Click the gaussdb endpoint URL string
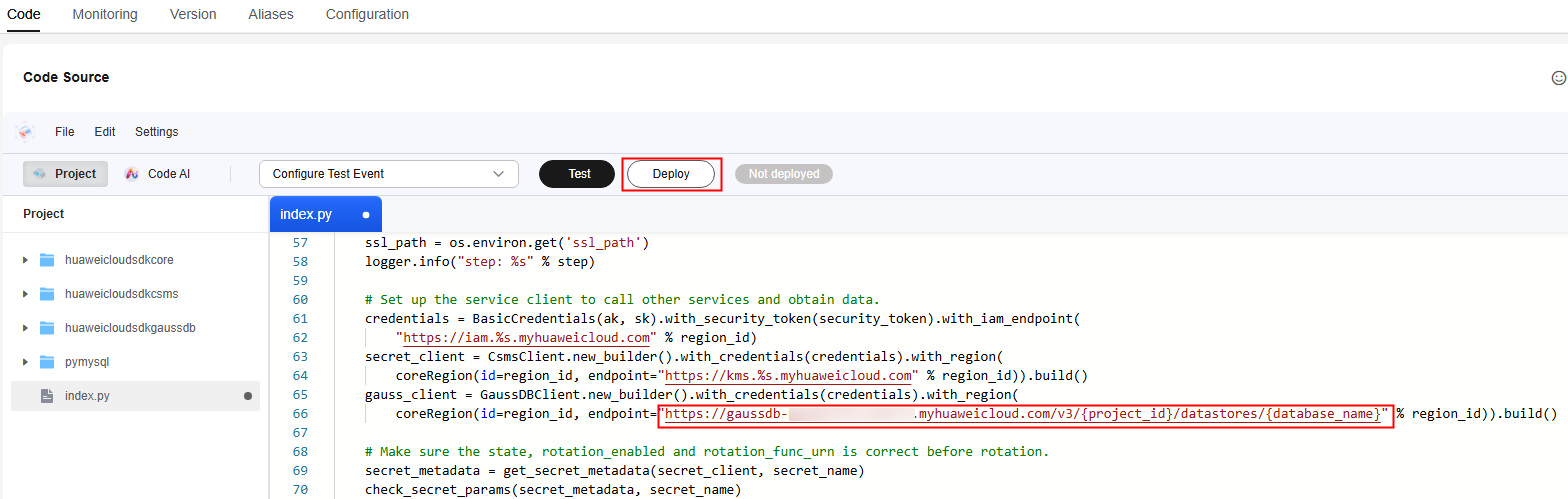Screen dimensions: 1568x499 click(x=1024, y=413)
